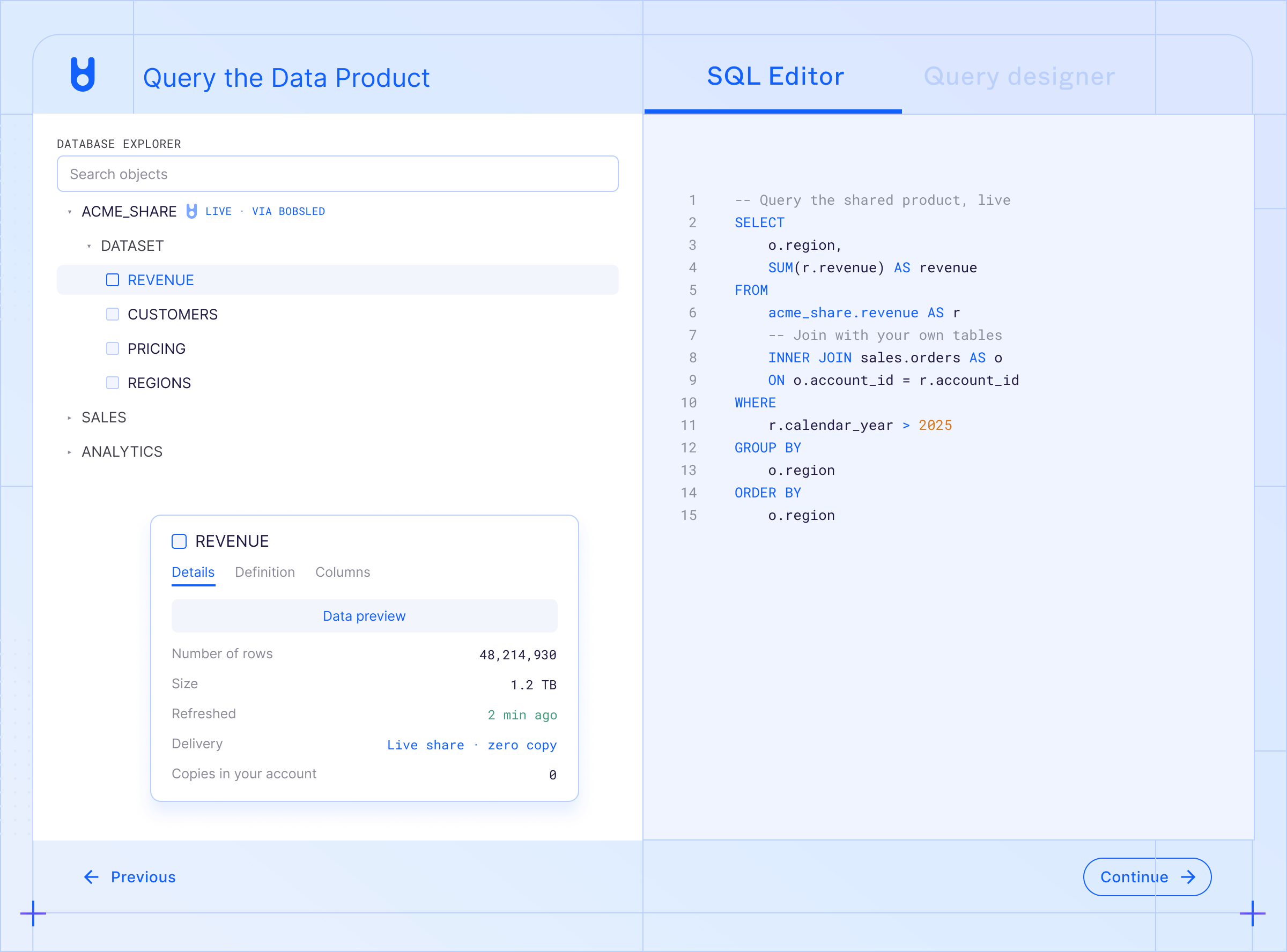Click the size value 1.2 TB
This screenshot has height=952, width=1287.
click(533, 685)
